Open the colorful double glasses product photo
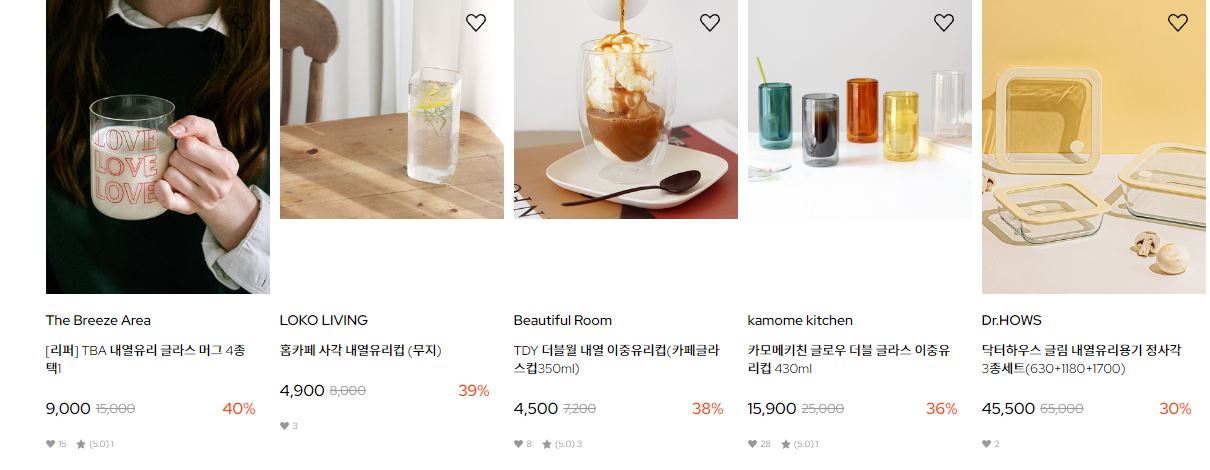 point(860,109)
